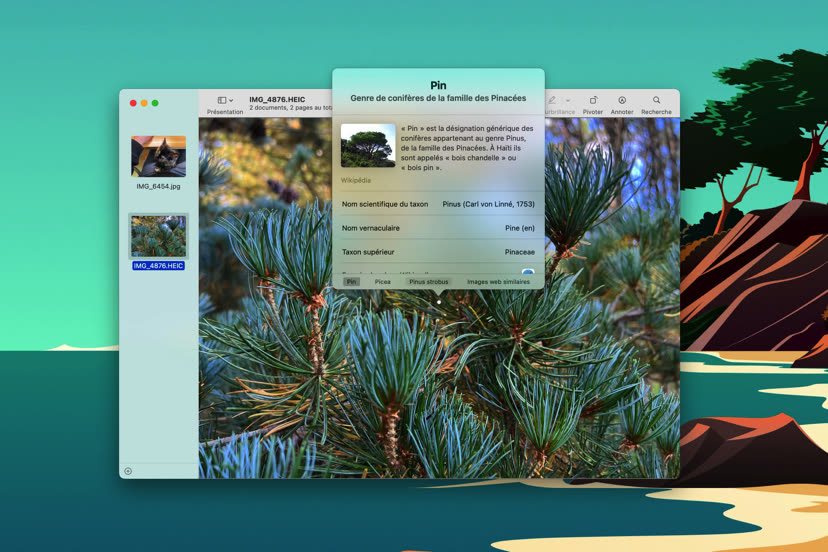The image size is (828, 552).
Task: Click the Pin popup title
Action: [438, 85]
